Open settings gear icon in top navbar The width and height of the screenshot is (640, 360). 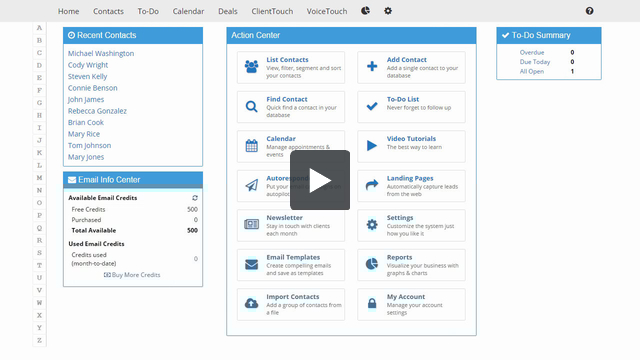pos(388,11)
